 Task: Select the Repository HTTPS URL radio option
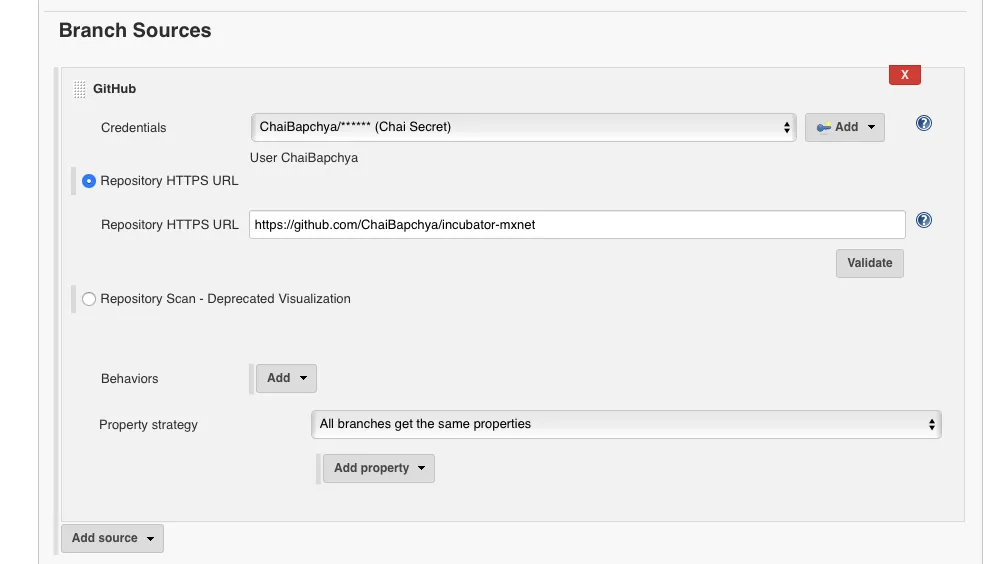[90, 181]
